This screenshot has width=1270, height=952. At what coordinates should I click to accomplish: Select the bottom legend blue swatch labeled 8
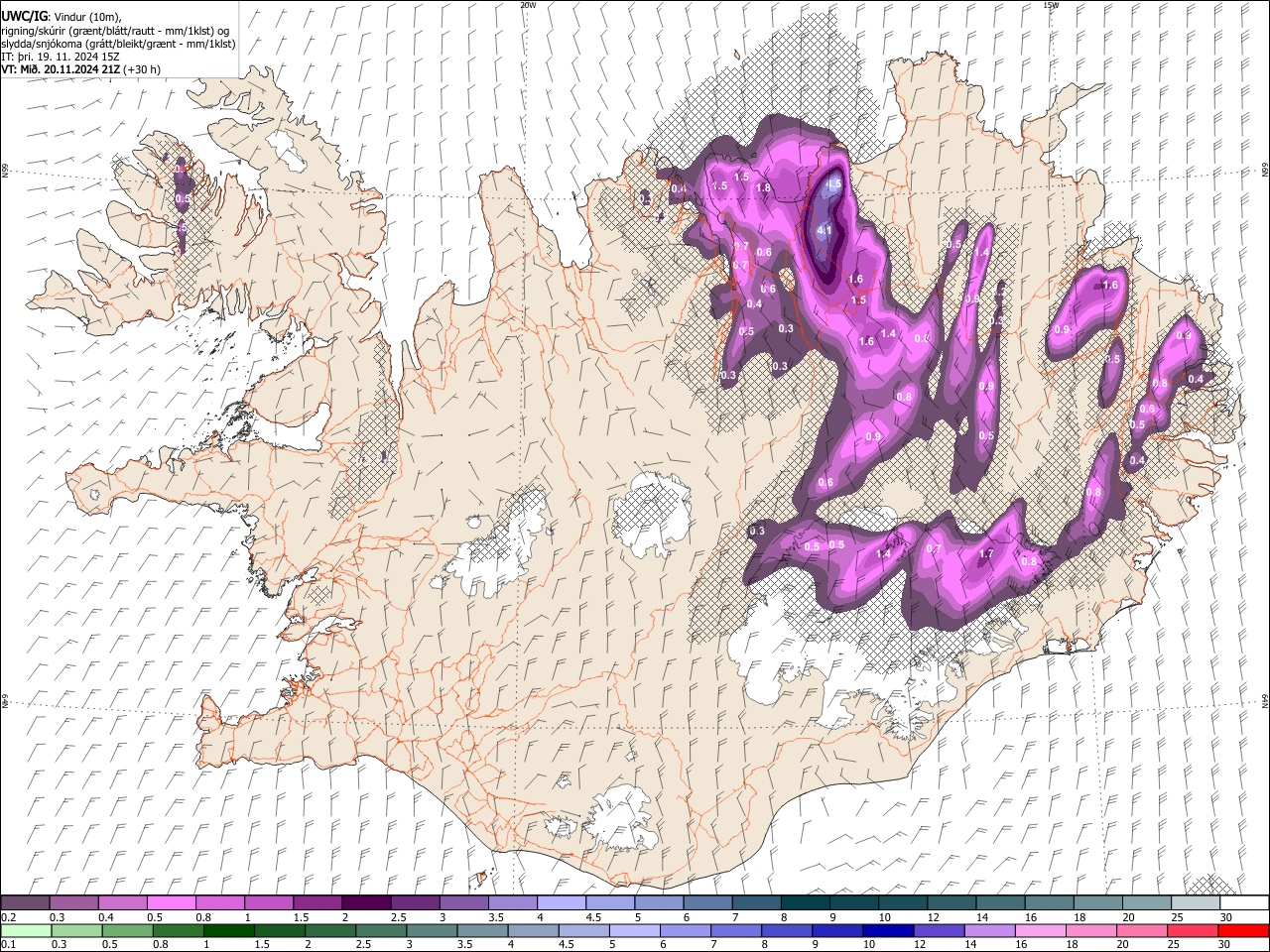coord(788,930)
